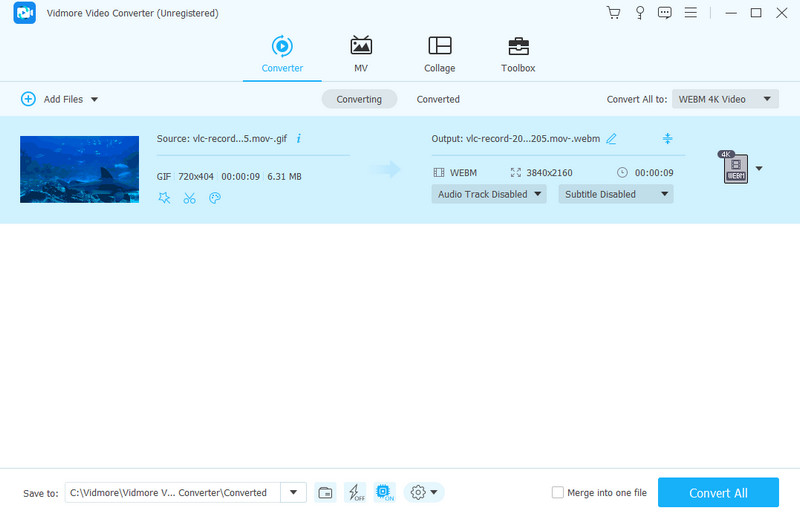The height and width of the screenshot is (514, 800).
Task: Expand the settings gear dropdown arrow
Action: [434, 493]
